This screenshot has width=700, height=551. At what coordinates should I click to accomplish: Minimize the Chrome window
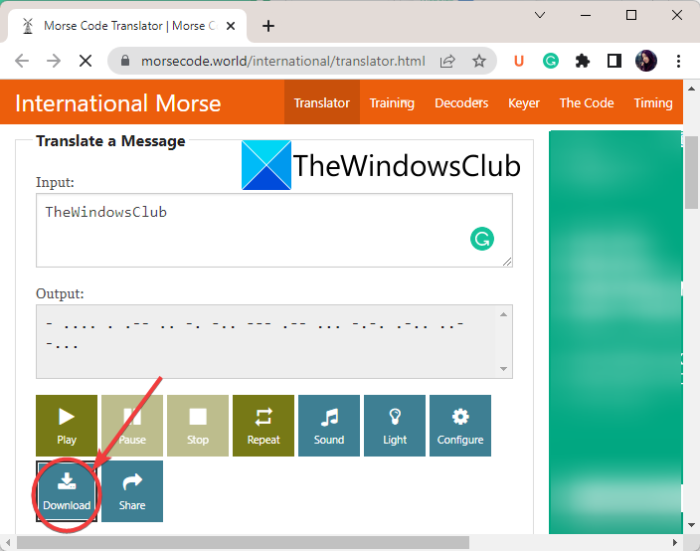point(586,15)
